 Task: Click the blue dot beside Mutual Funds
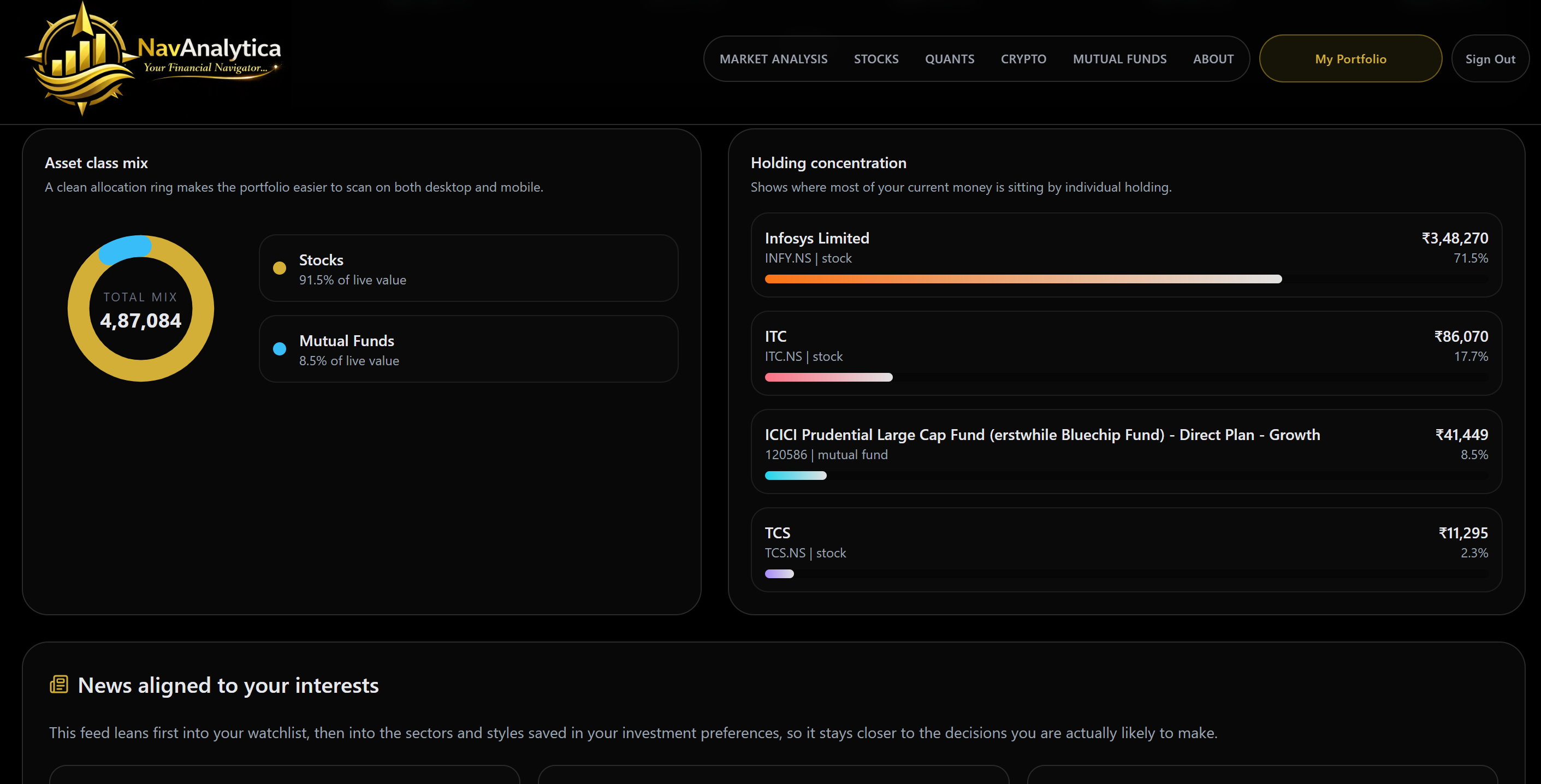coord(280,349)
